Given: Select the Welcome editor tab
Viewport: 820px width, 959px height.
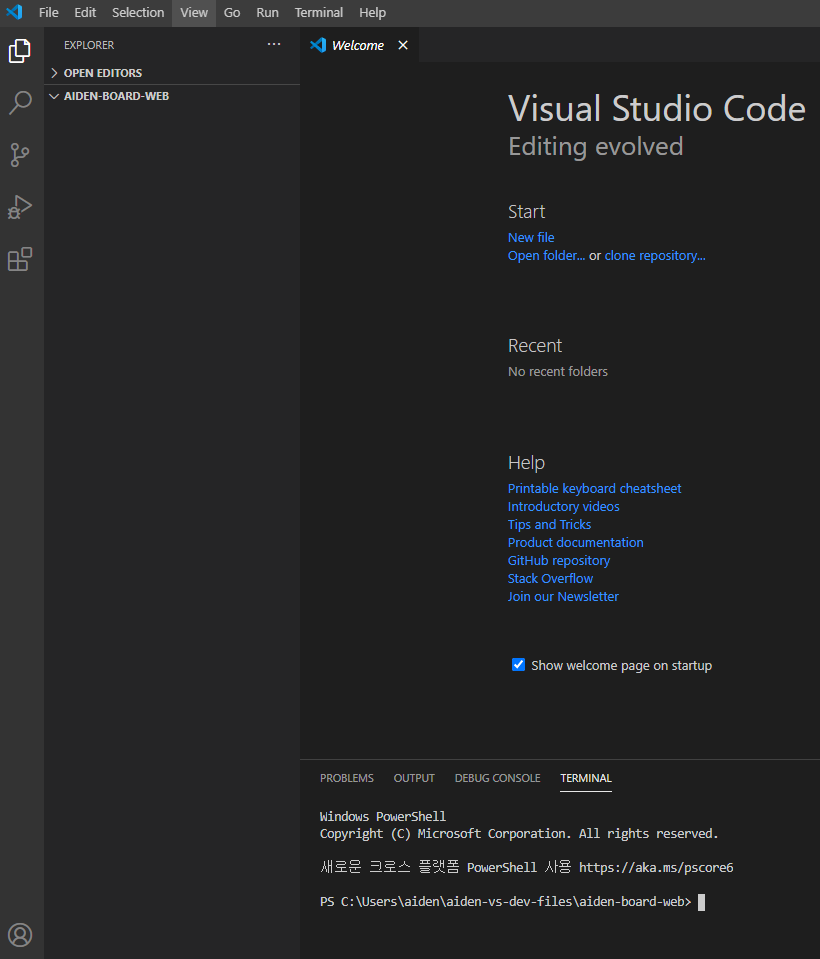Looking at the screenshot, I should click(358, 45).
